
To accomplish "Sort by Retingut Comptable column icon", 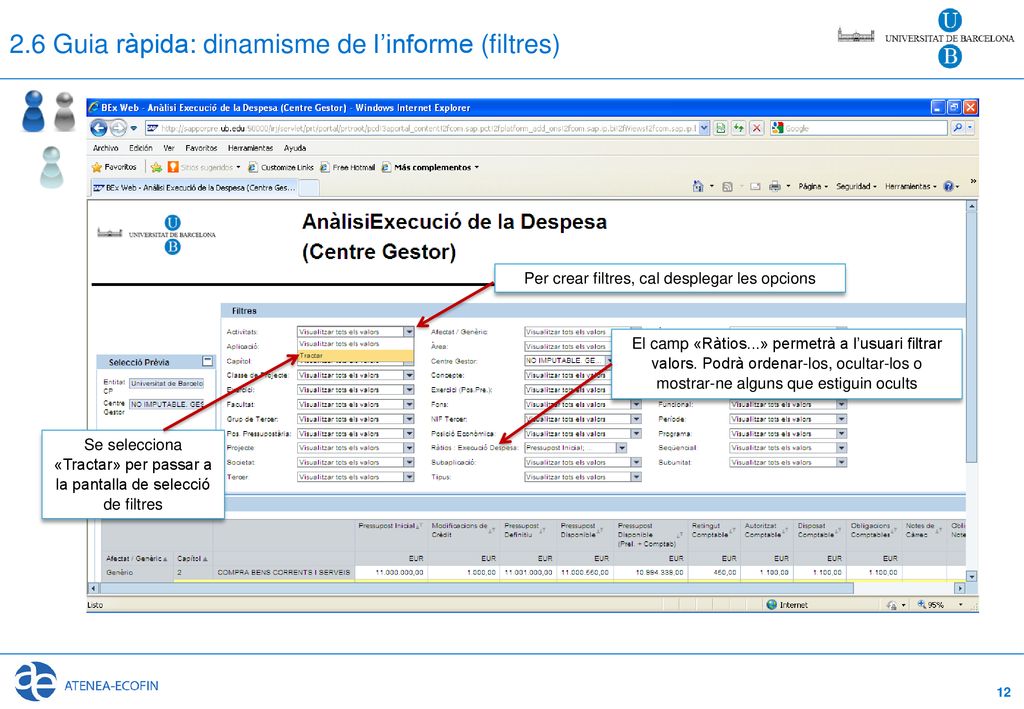I will coord(733,530).
